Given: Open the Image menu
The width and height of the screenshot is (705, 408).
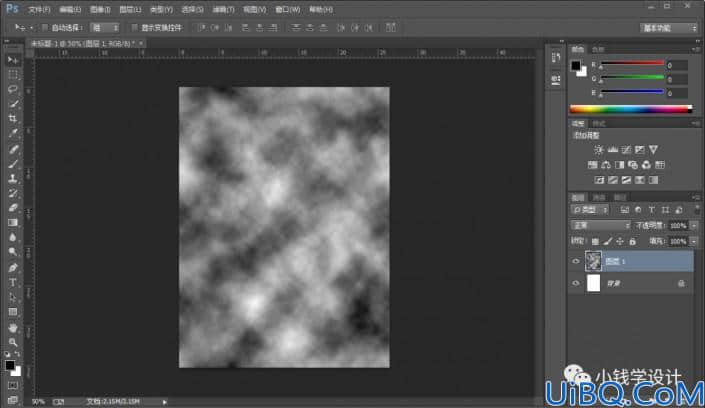Looking at the screenshot, I should [x=100, y=9].
